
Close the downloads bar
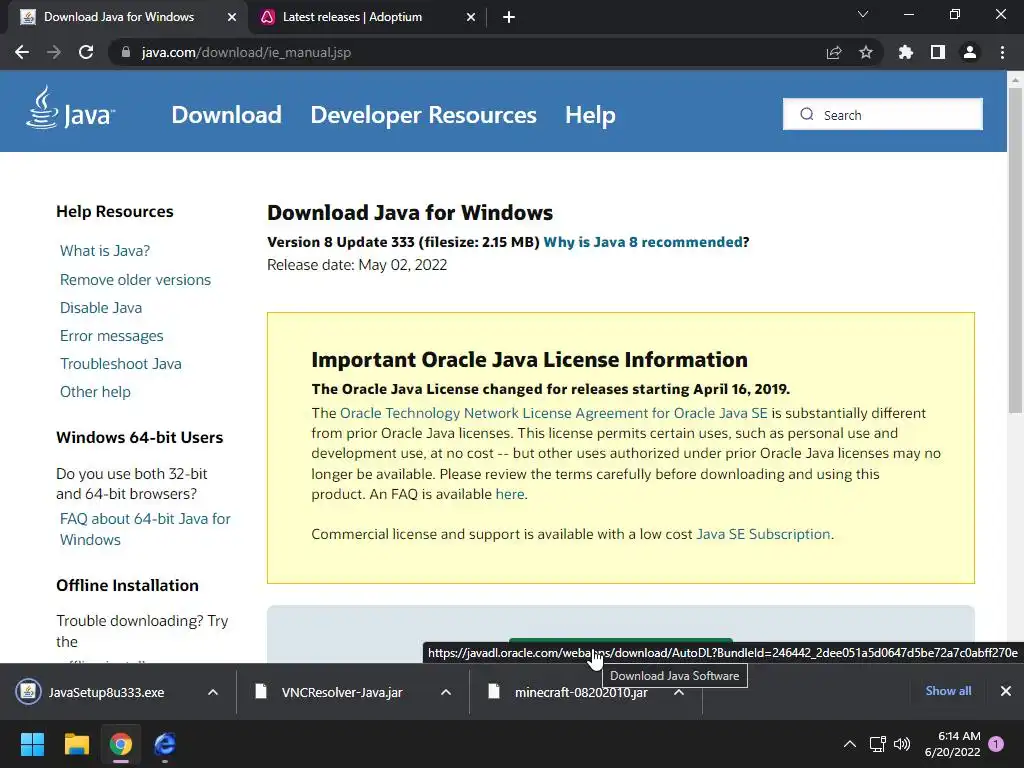click(1006, 691)
